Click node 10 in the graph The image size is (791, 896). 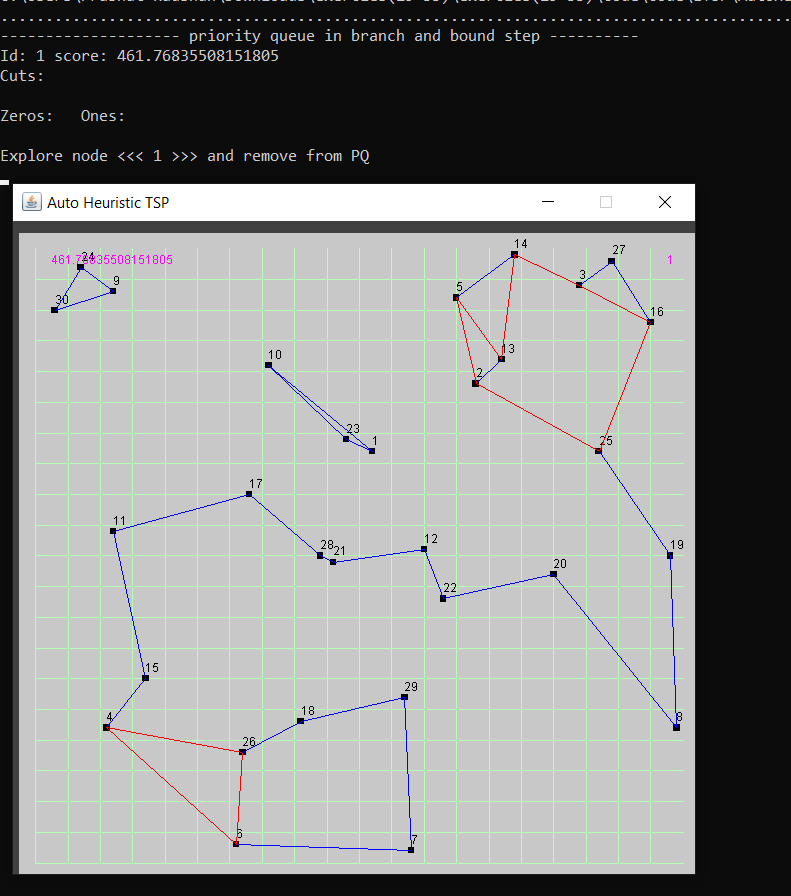pyautogui.click(x=268, y=365)
